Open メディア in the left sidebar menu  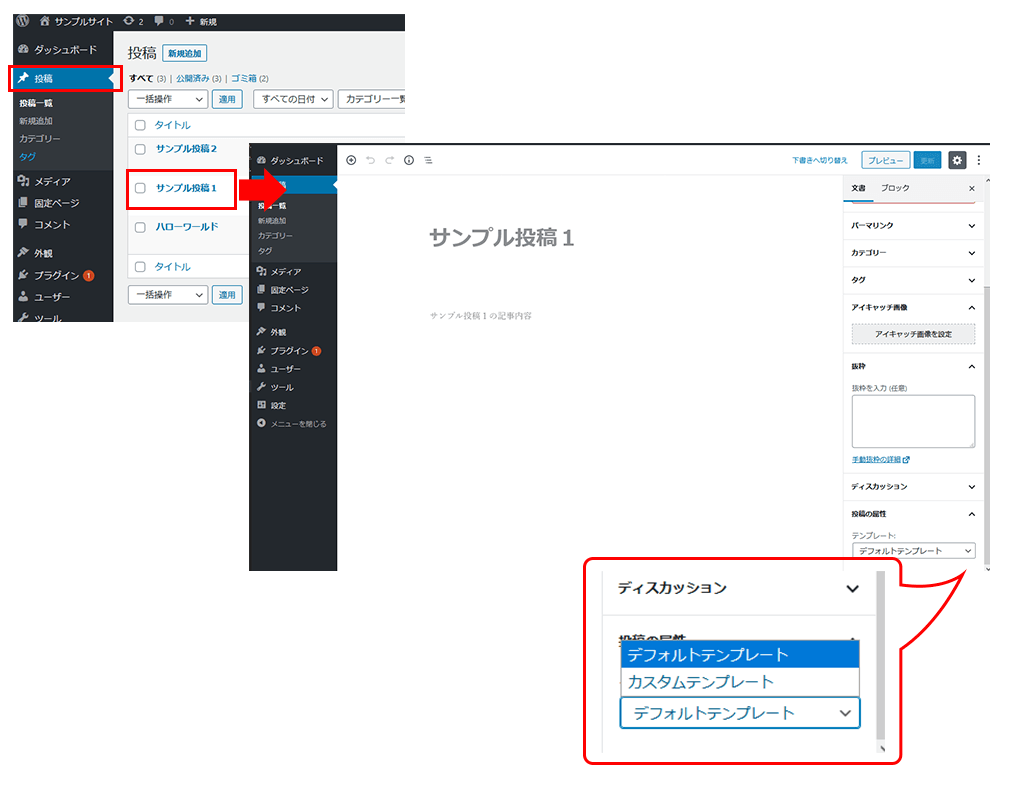[52, 181]
